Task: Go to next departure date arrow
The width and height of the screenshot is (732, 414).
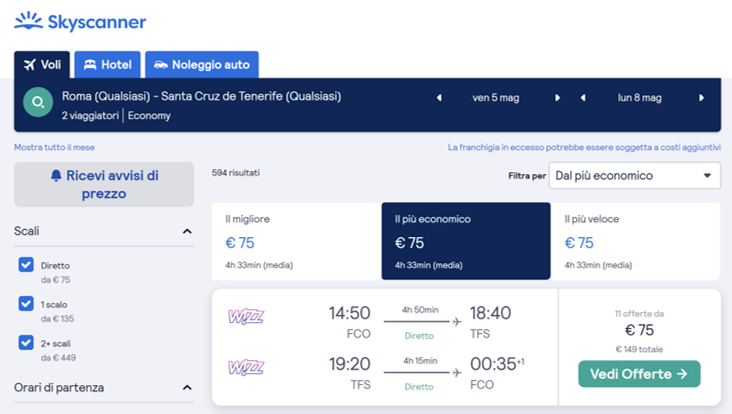Action: coord(557,98)
